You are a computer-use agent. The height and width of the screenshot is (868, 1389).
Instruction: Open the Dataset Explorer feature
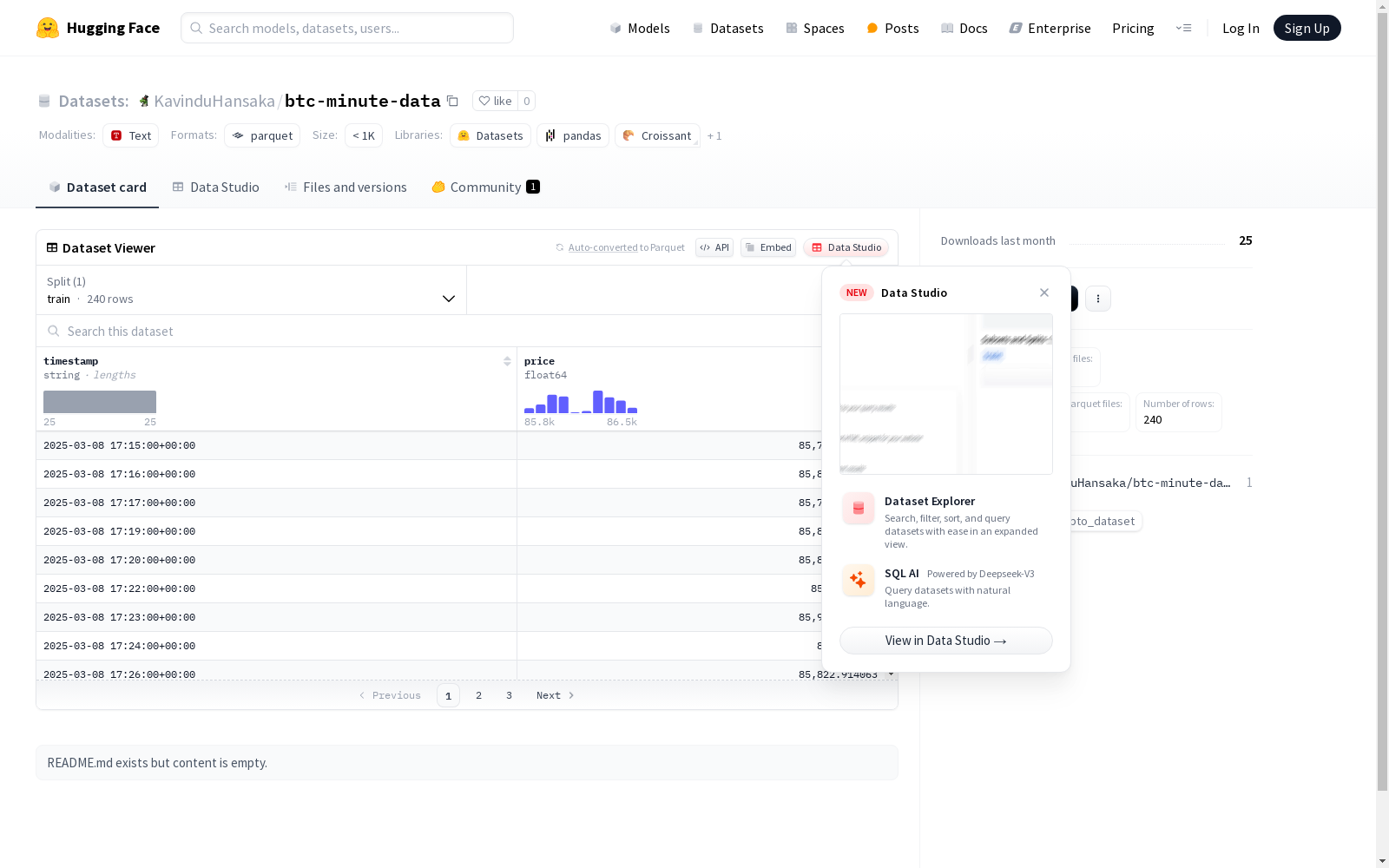click(x=946, y=522)
